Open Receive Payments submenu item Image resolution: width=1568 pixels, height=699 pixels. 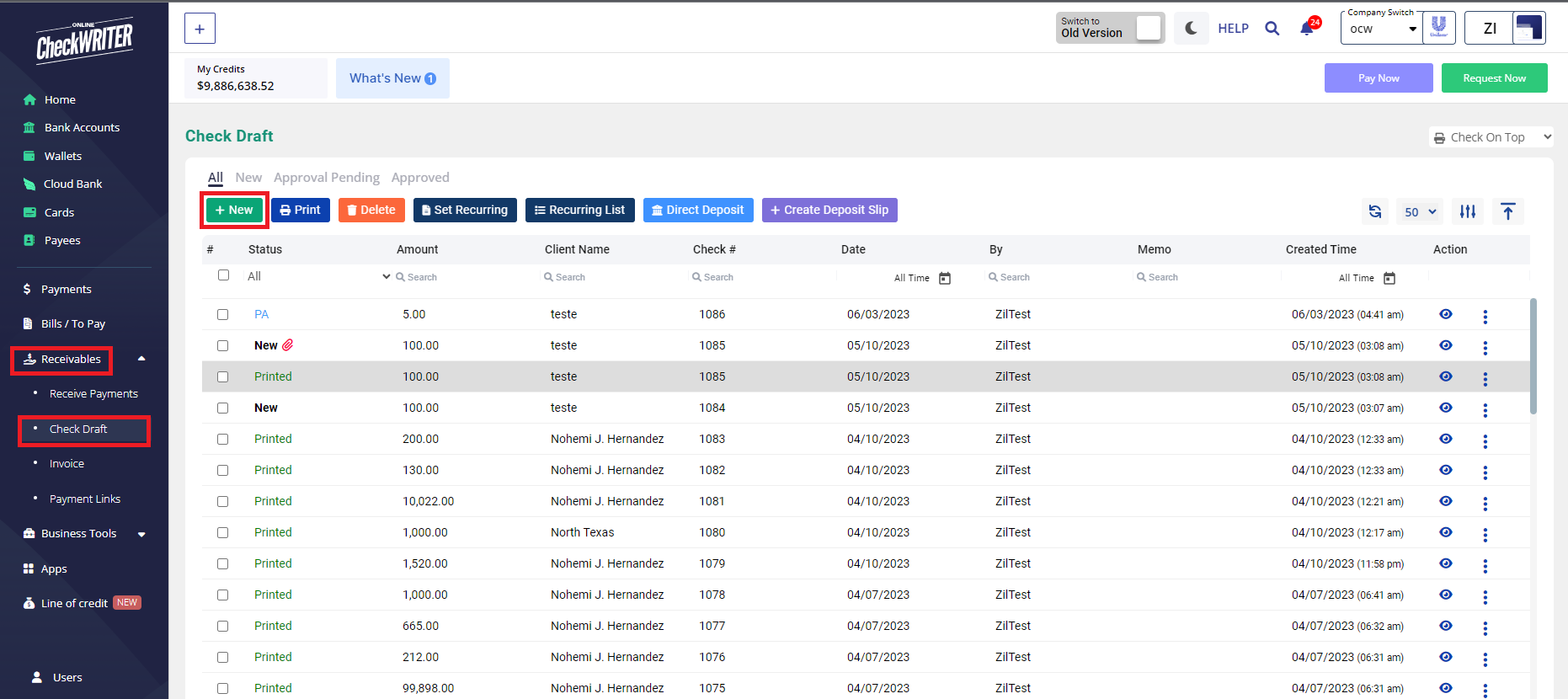[93, 394]
